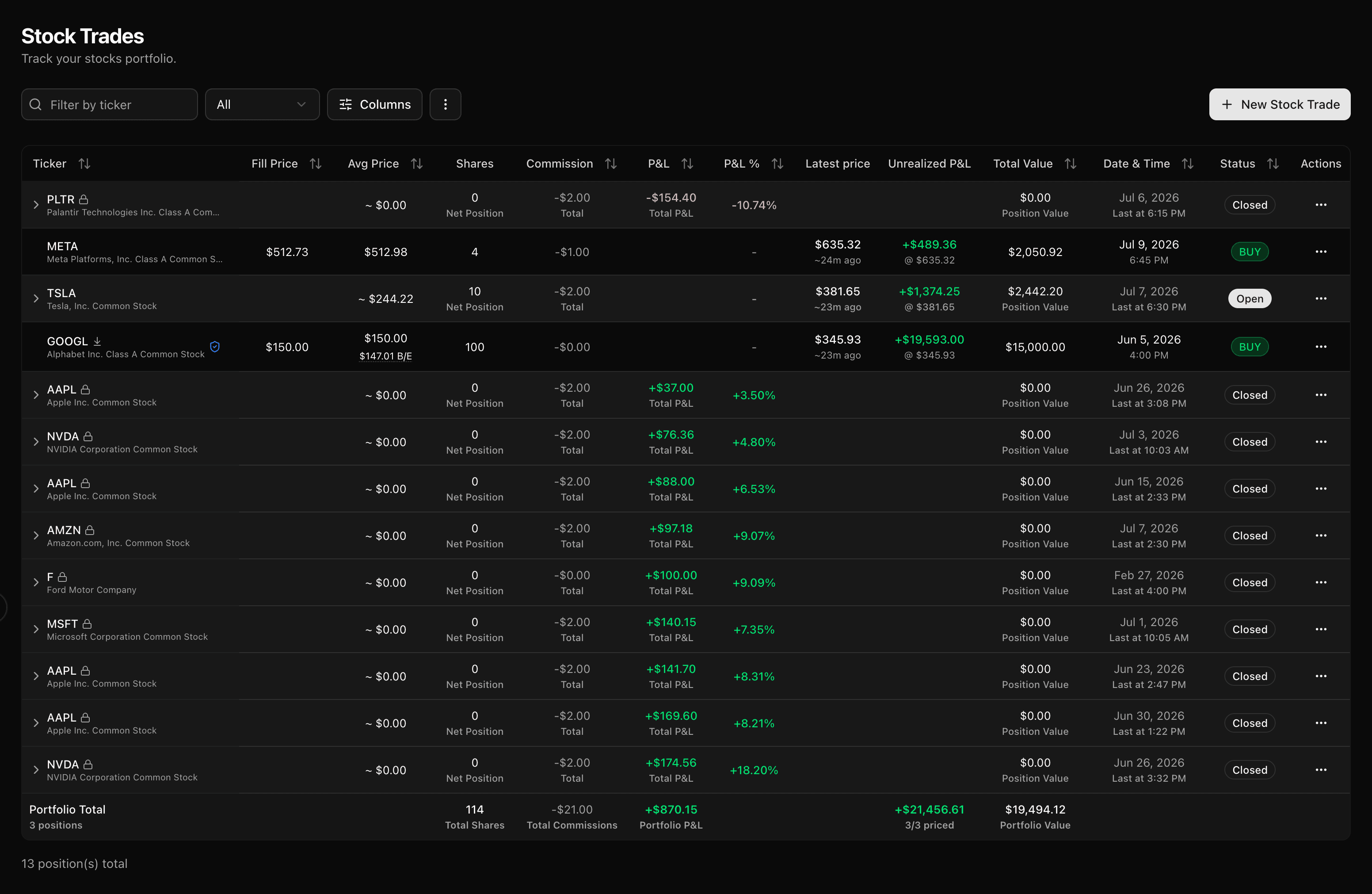Viewport: 1372px width, 894px height.
Task: Sort by Avg Price column
Action: click(417, 164)
